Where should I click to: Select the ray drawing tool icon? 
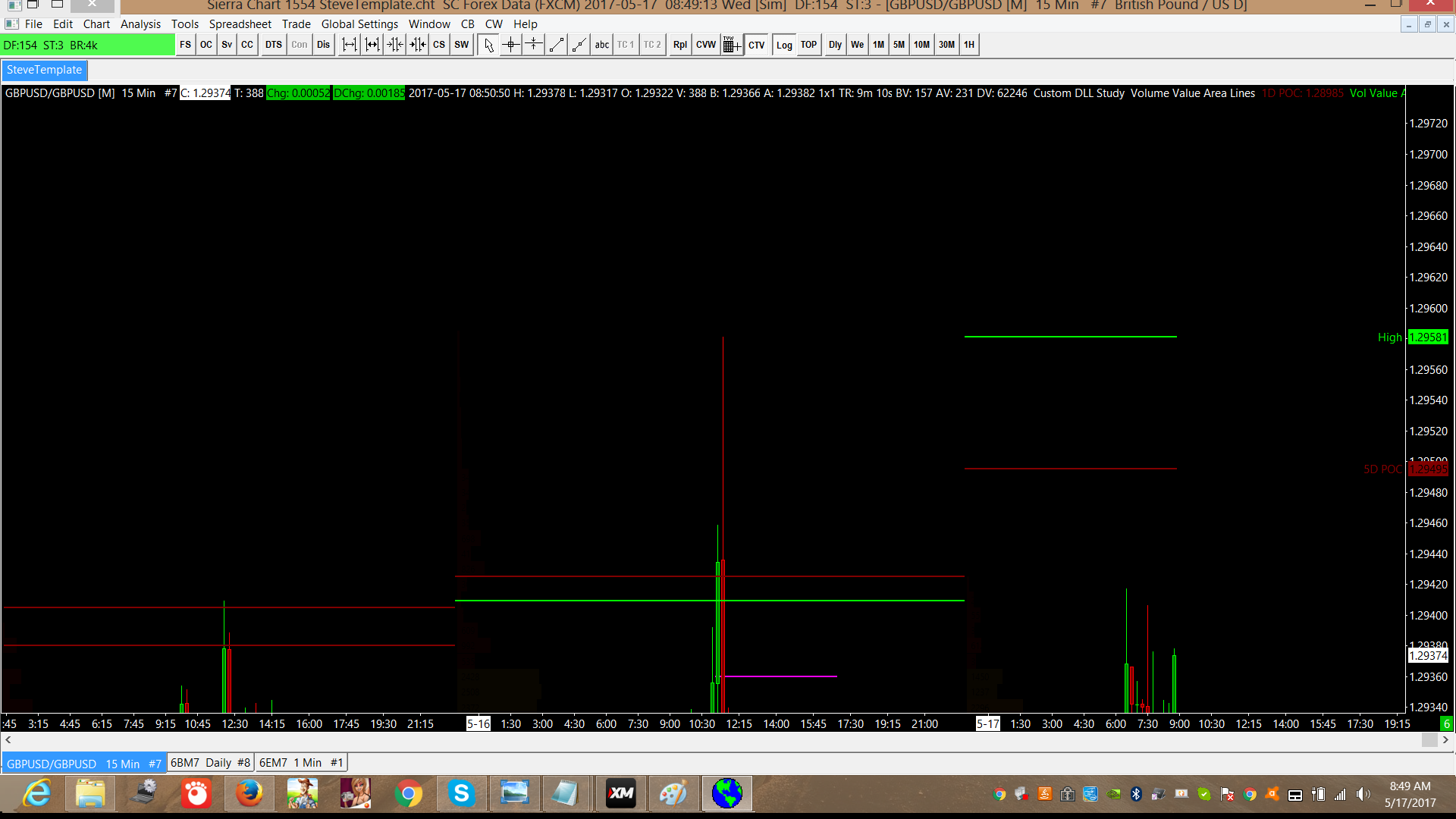click(x=579, y=45)
